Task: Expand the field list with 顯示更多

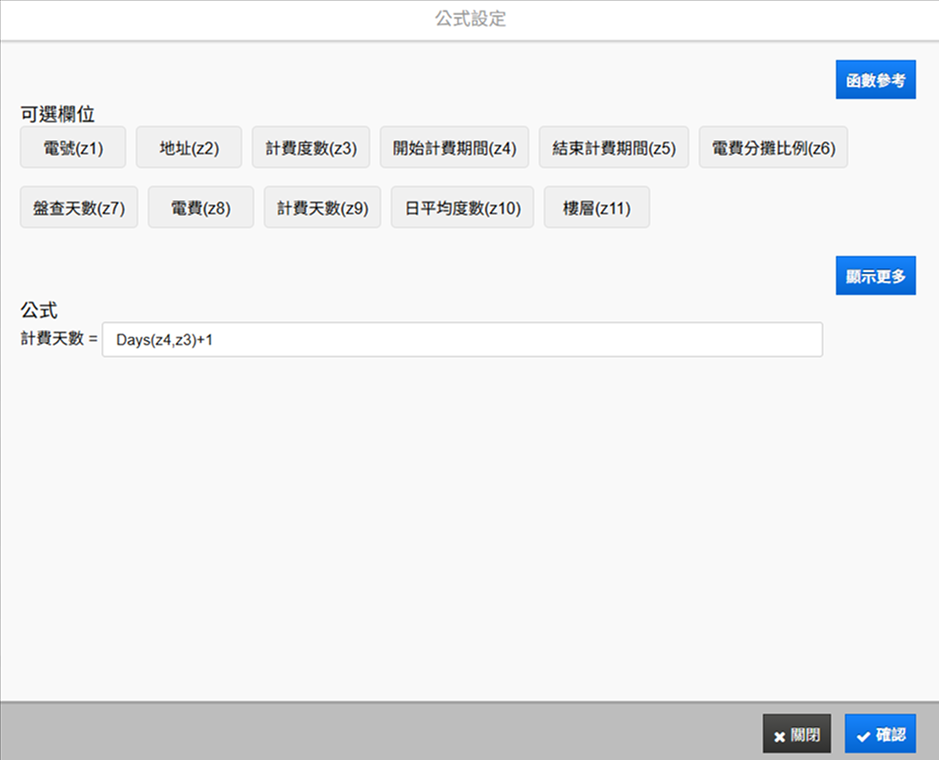Action: click(x=875, y=277)
